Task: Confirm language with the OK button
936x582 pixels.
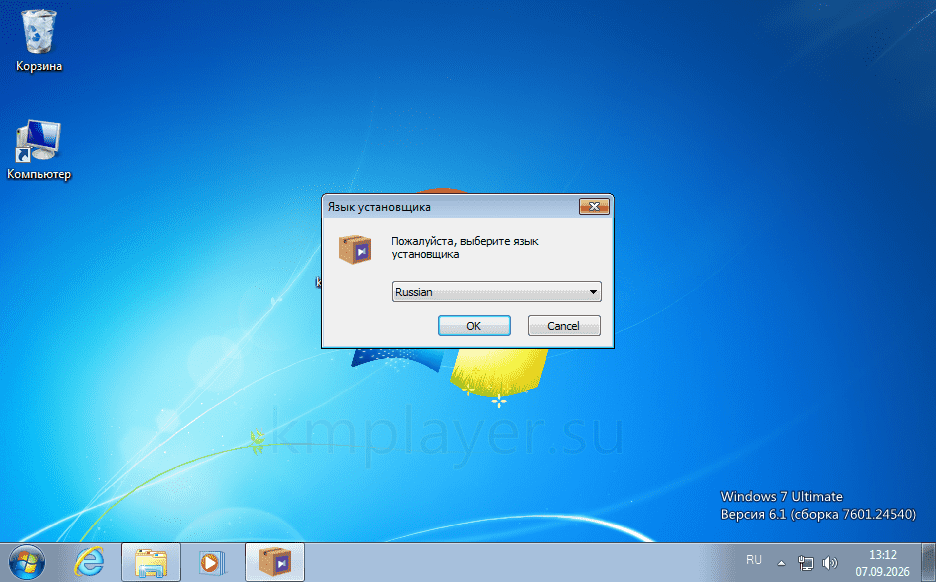Action: (x=474, y=326)
